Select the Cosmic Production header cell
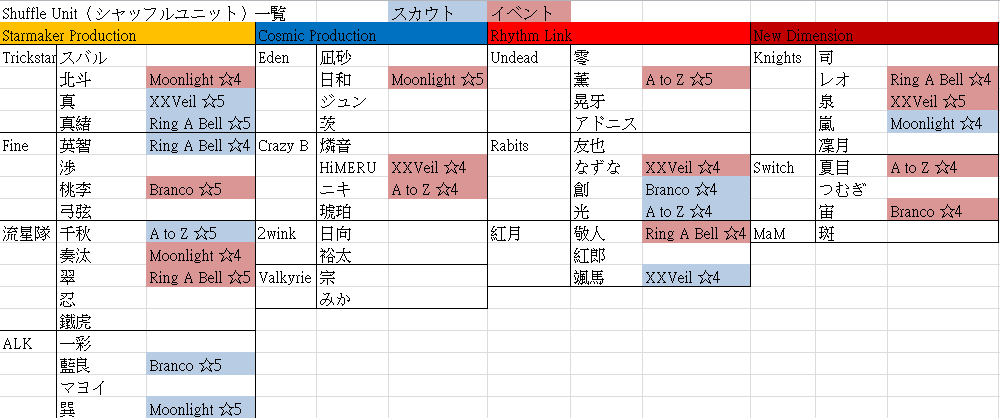 [371, 35]
